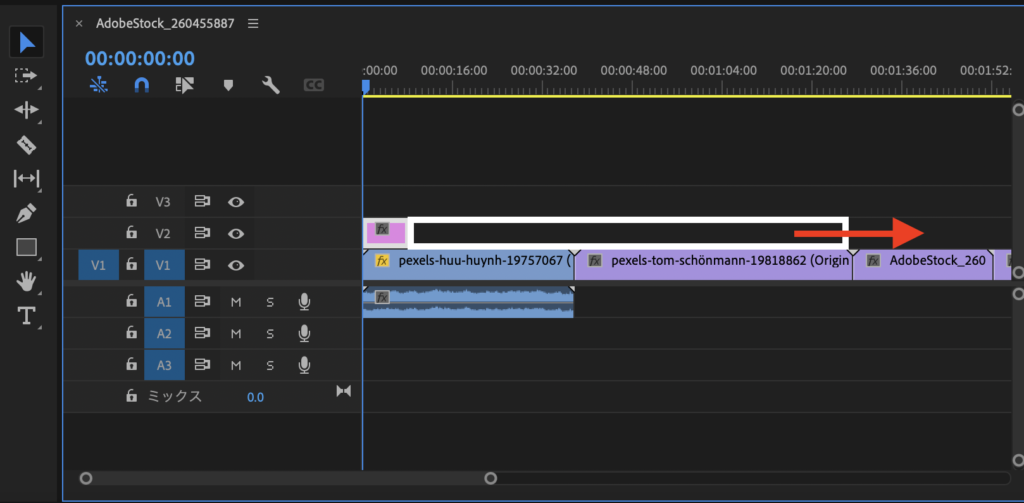Select the pexels-tom-schönmann clip on V1
1024x503 pixels.
(713, 261)
